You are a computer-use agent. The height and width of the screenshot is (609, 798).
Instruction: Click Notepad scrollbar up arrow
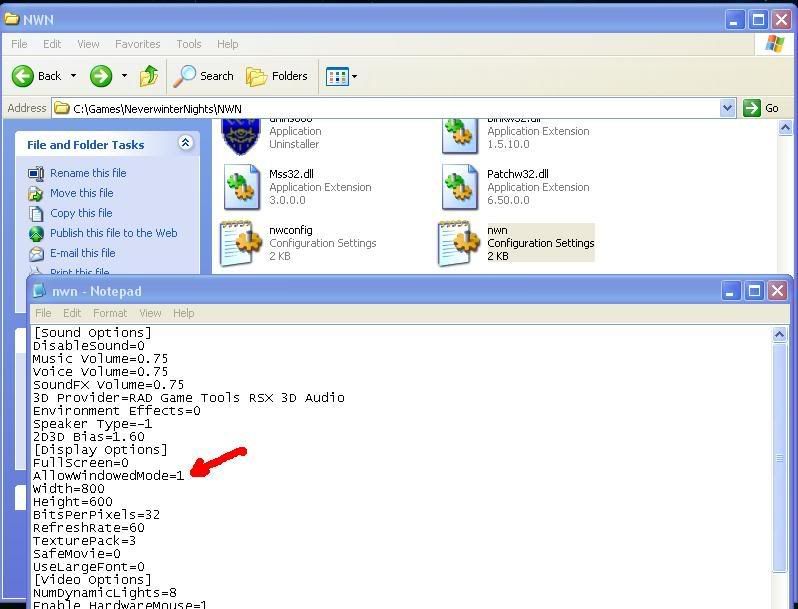[779, 334]
